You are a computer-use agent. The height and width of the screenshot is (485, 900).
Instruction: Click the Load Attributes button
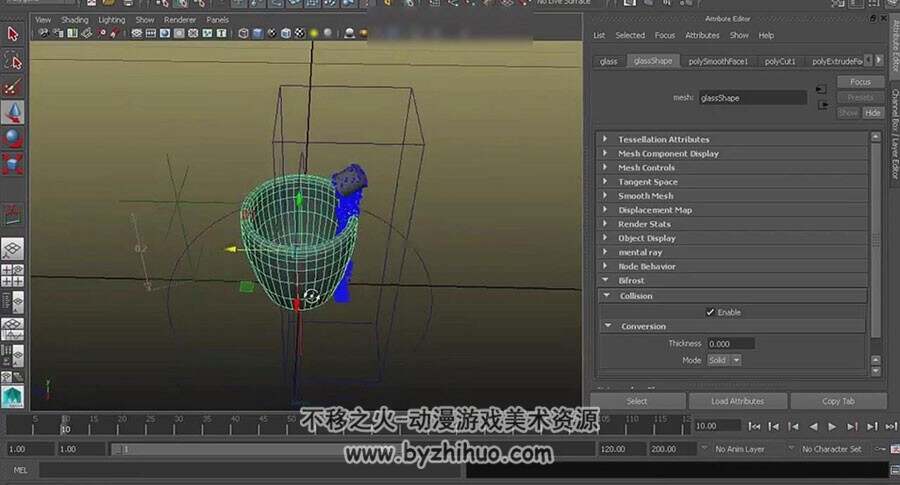[x=738, y=401]
